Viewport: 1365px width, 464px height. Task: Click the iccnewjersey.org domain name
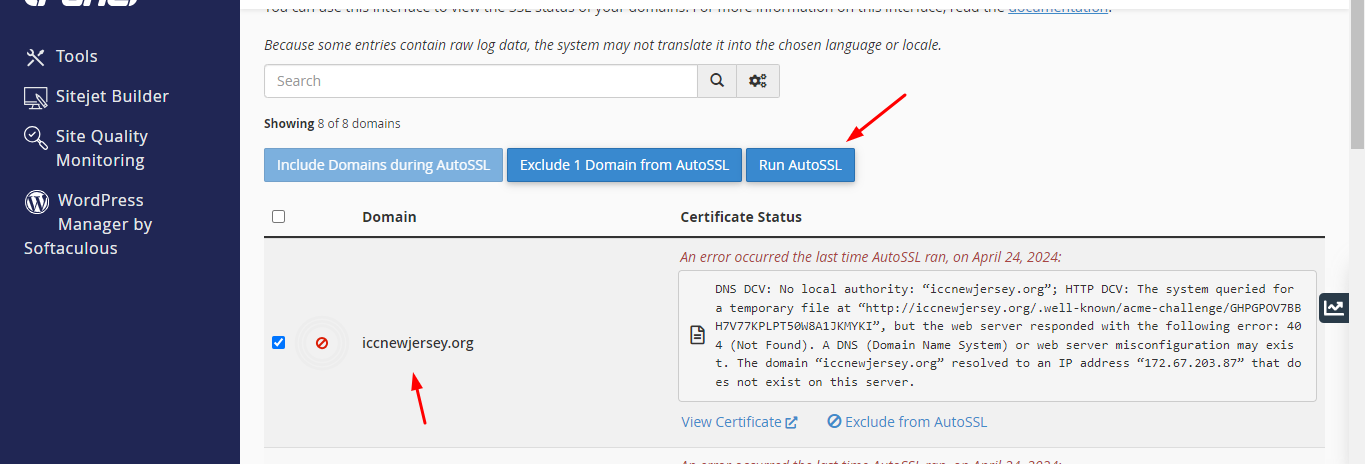[418, 342]
